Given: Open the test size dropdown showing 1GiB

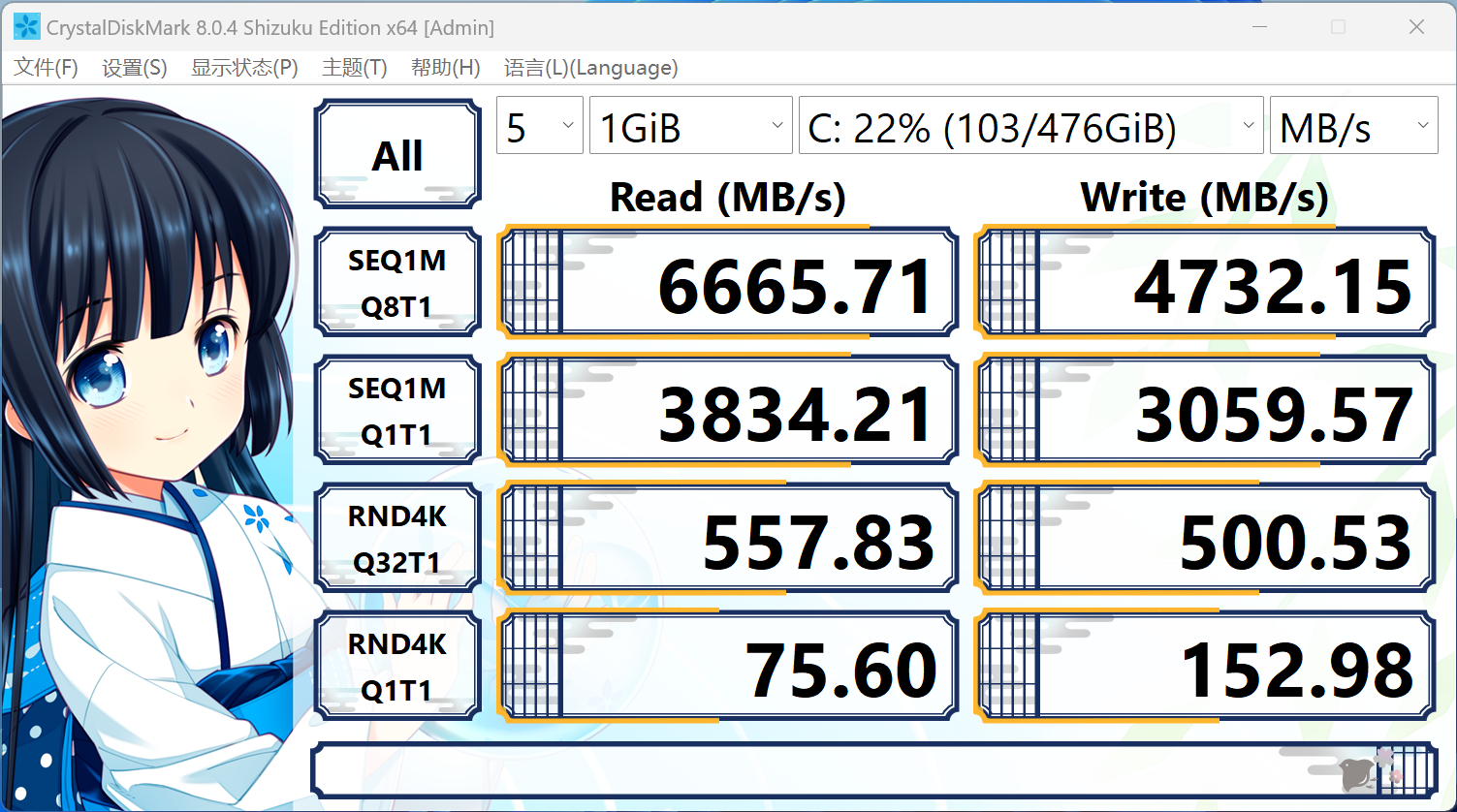Looking at the screenshot, I should point(690,124).
